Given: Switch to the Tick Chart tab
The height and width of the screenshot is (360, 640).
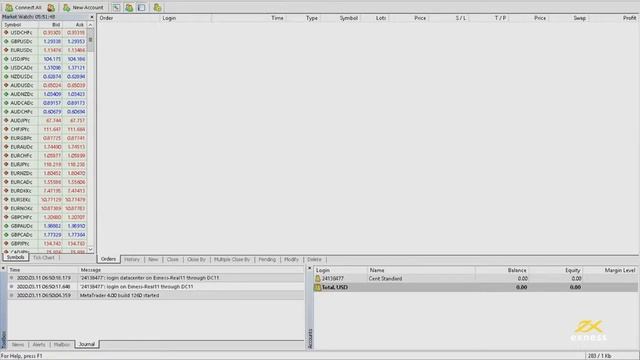Looking at the screenshot, I should pyautogui.click(x=44, y=258).
